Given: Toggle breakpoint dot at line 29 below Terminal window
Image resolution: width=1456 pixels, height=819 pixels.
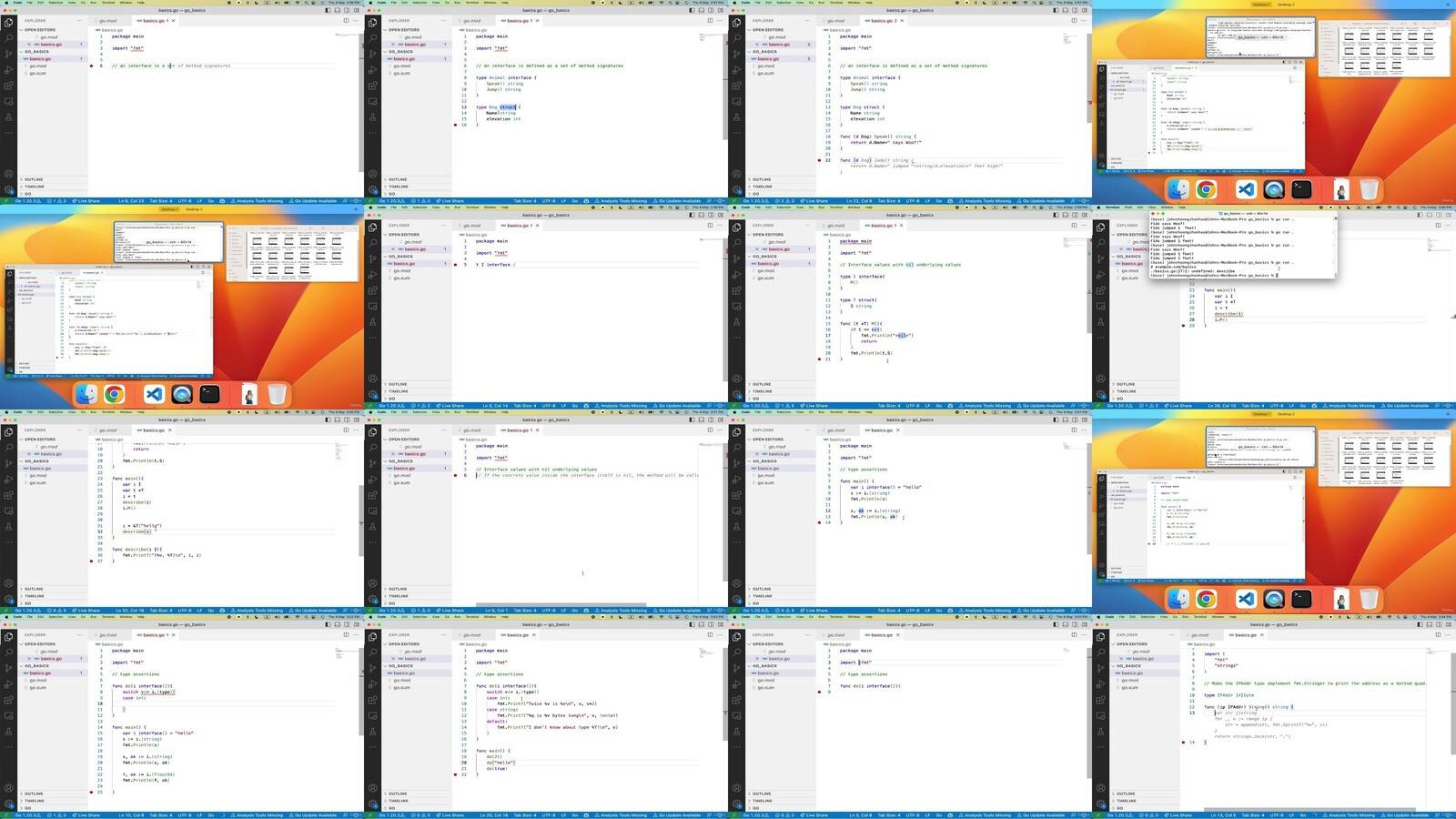Looking at the screenshot, I should click(x=1184, y=325).
